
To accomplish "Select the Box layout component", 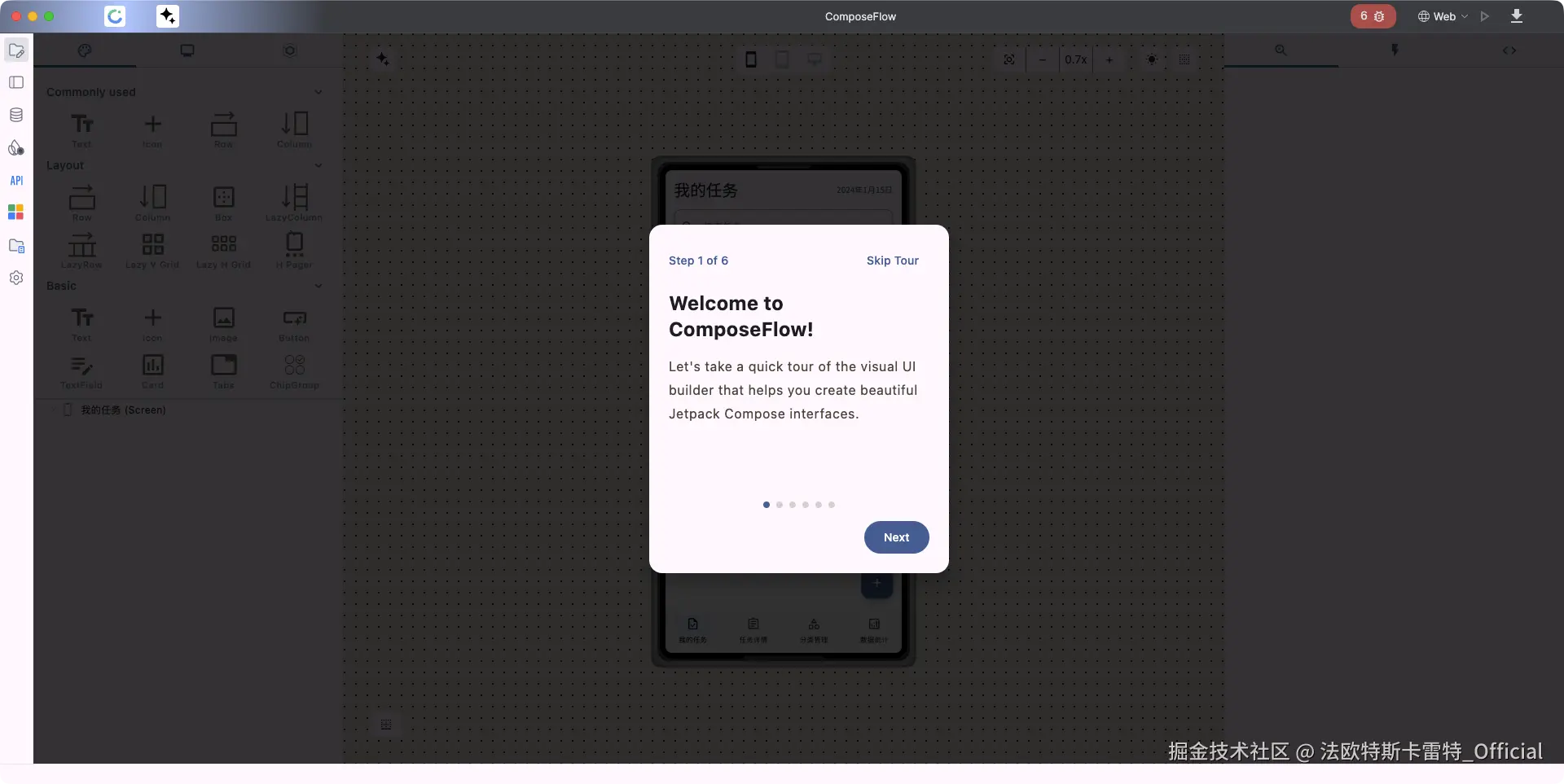I will [x=223, y=203].
